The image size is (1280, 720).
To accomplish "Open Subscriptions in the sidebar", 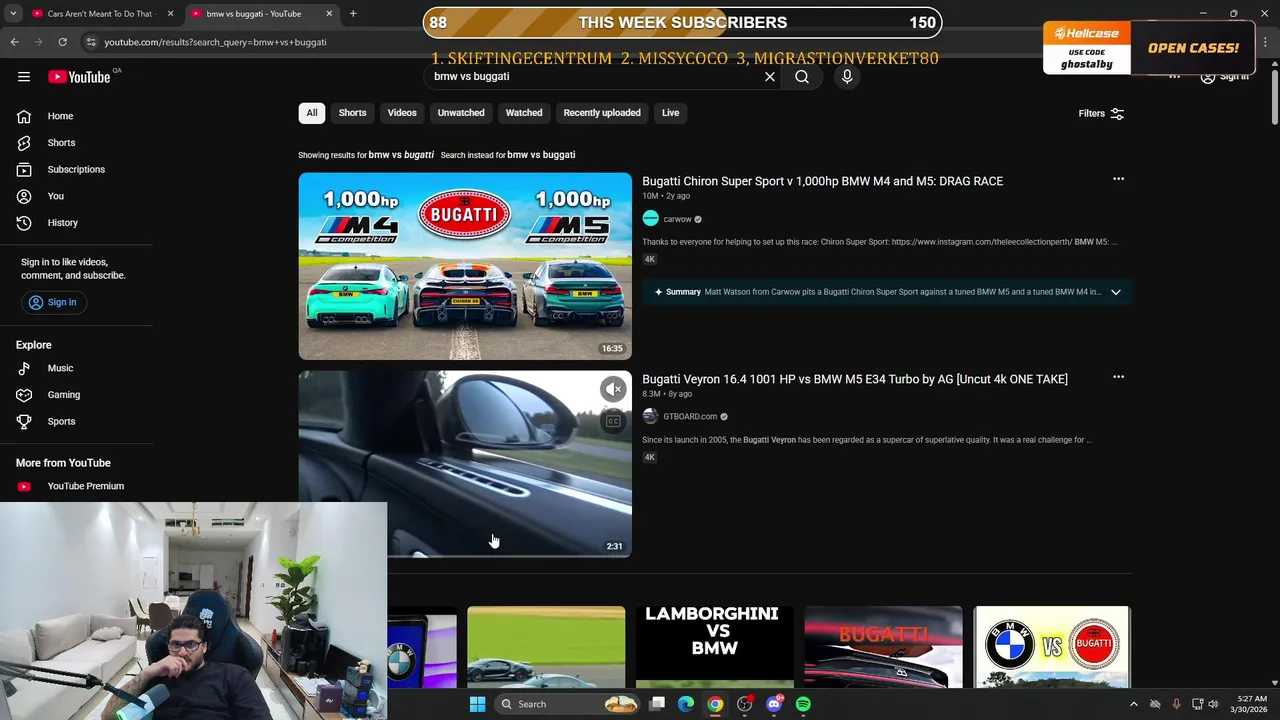I will pyautogui.click(x=76, y=170).
